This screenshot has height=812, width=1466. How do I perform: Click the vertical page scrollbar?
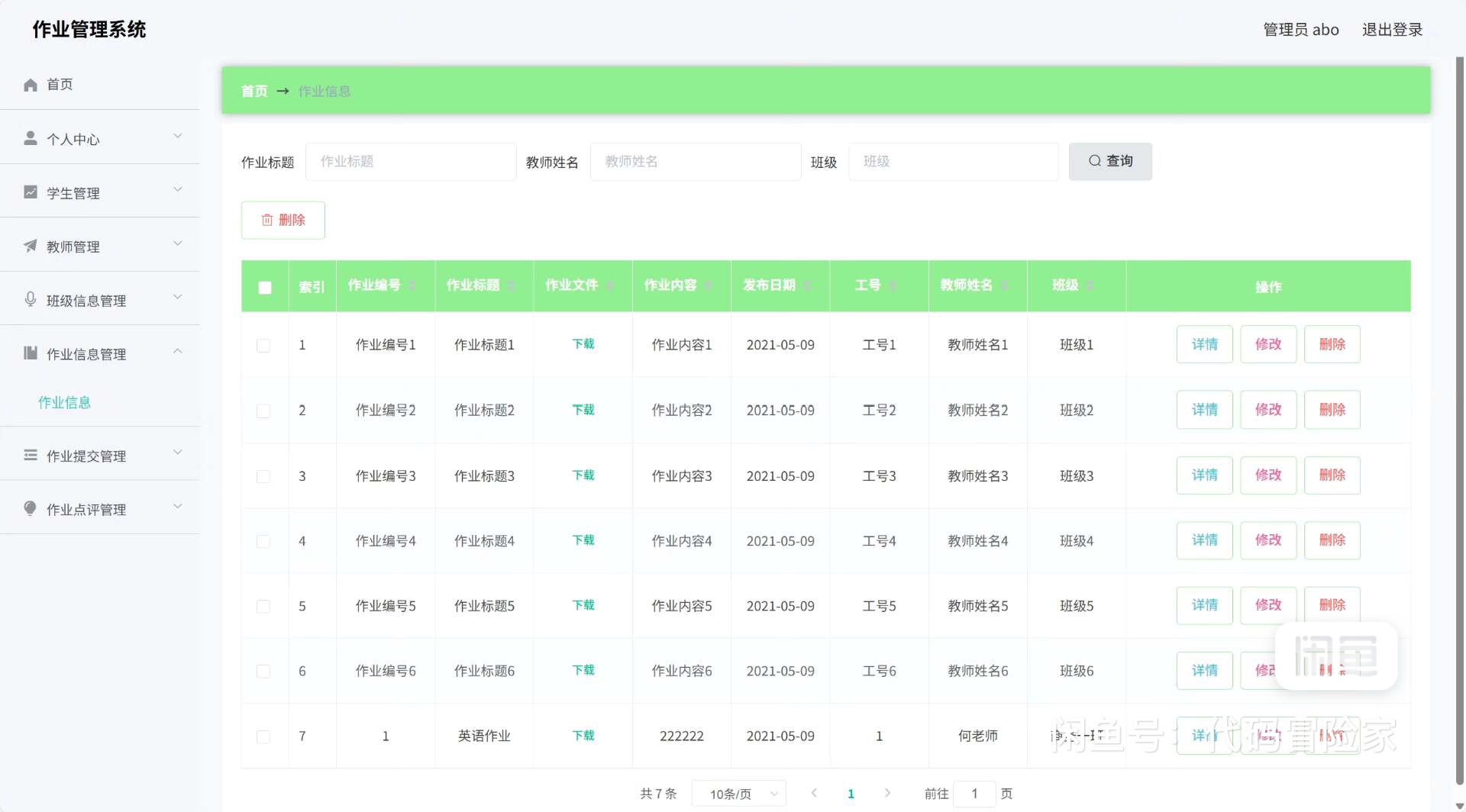click(x=1459, y=382)
